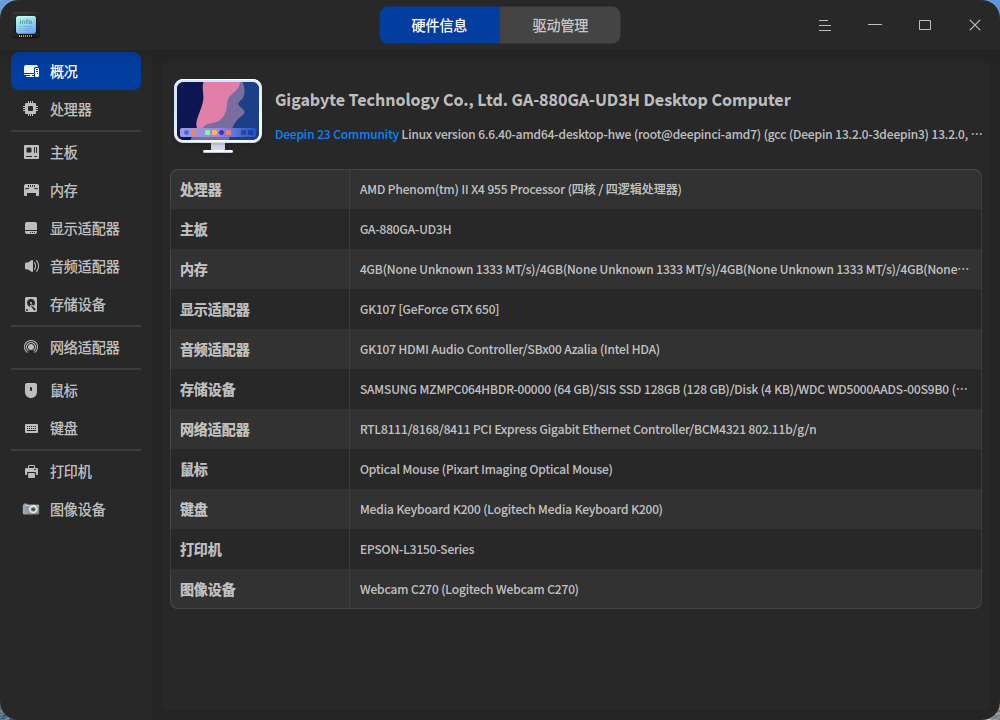Open 鼠标 label in the sidebar
1000x720 pixels.
tap(64, 391)
